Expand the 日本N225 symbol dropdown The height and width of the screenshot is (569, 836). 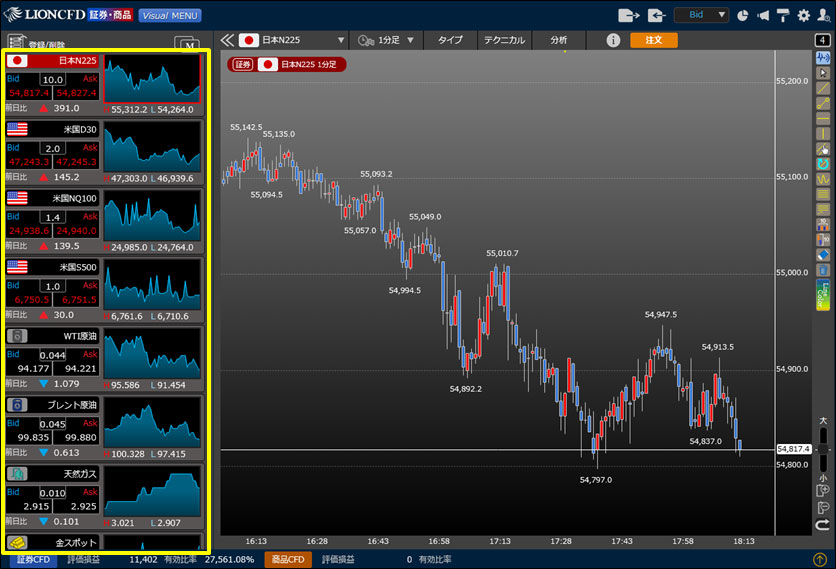click(x=341, y=41)
